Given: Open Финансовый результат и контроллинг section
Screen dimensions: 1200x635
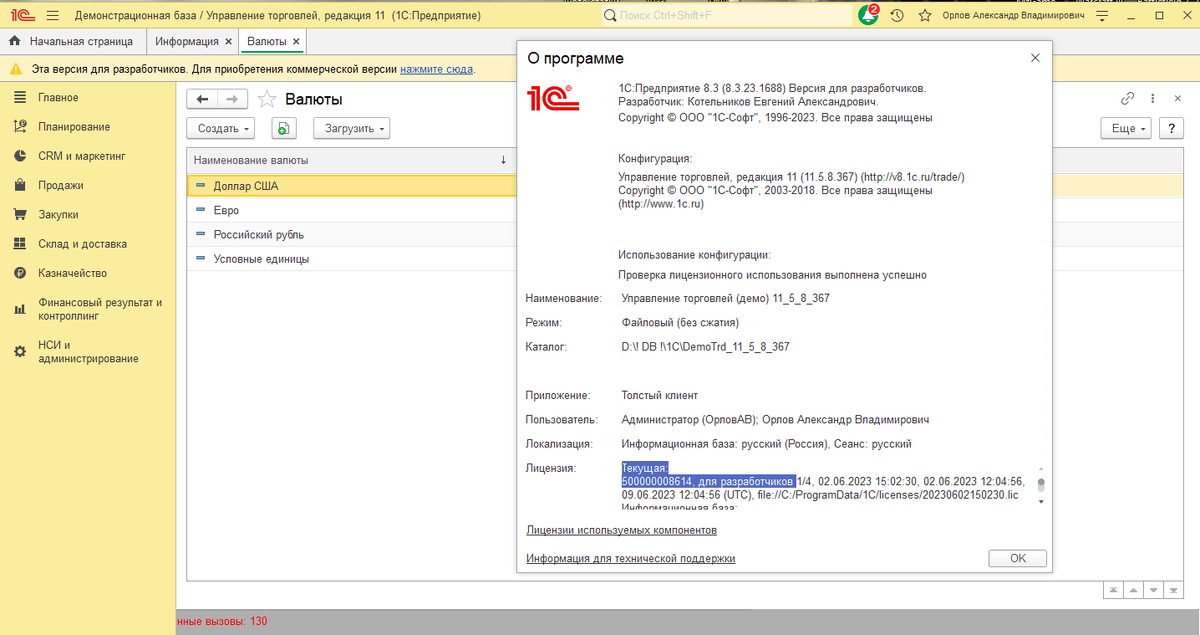Looking at the screenshot, I should click(88, 308).
